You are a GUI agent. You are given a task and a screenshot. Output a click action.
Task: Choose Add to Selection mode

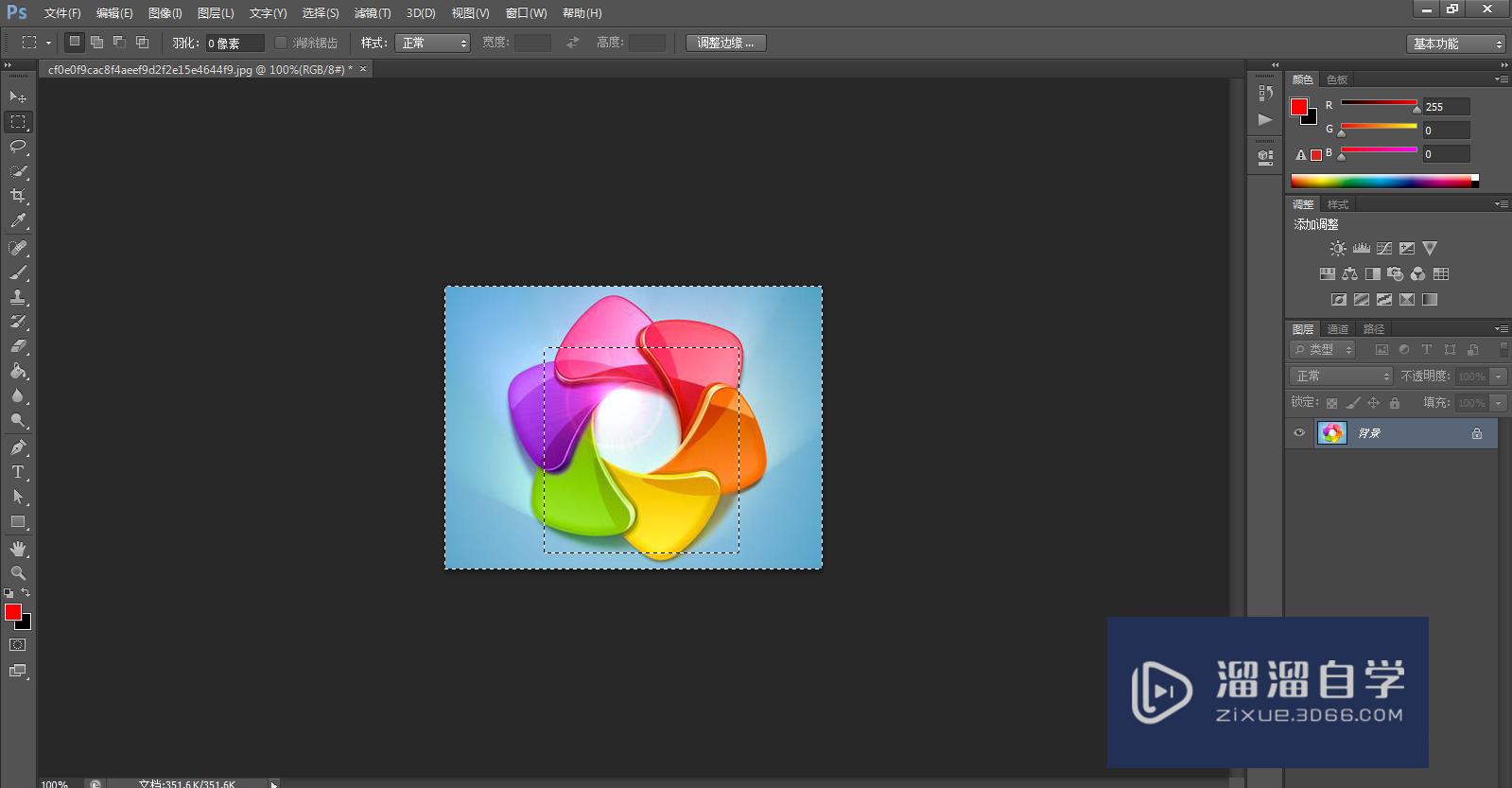[96, 43]
